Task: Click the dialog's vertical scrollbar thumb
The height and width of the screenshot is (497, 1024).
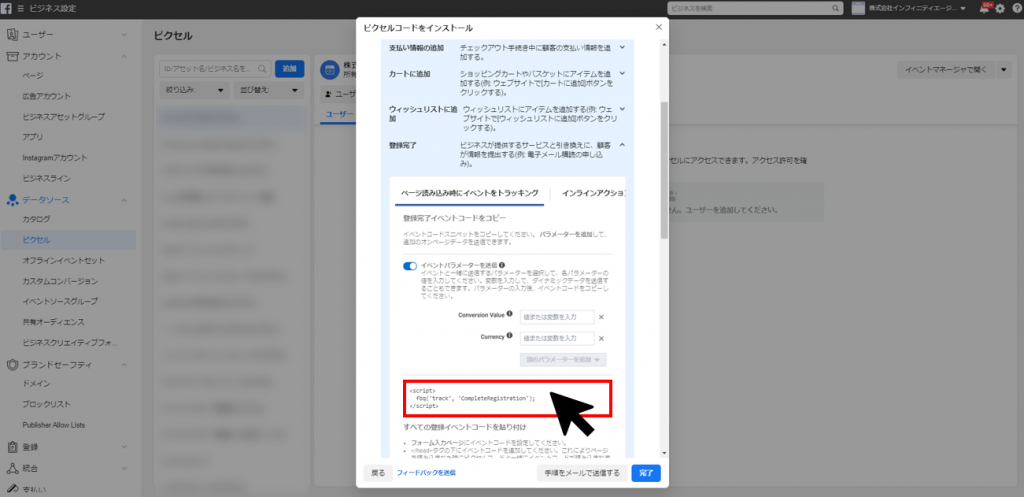Action: pos(664,169)
